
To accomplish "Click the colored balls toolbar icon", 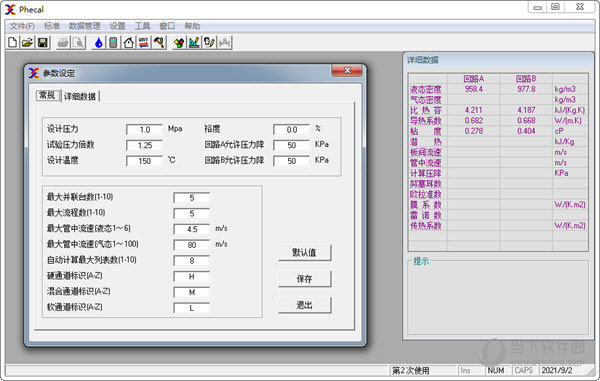I will (179, 42).
